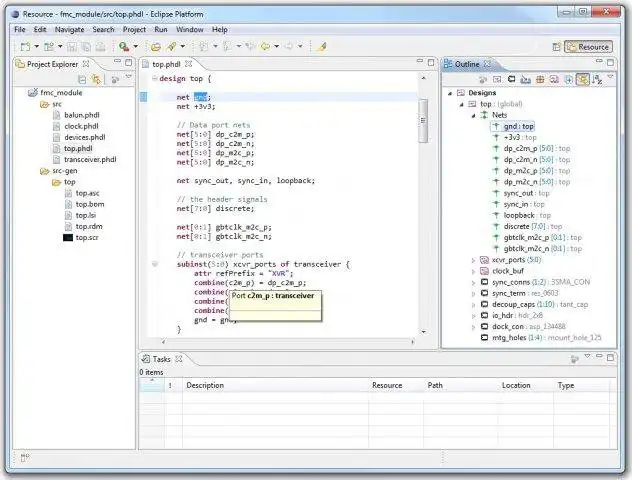Image resolution: width=632 pixels, height=480 pixels.
Task: Click the Print toolbar icon
Action: point(100,47)
